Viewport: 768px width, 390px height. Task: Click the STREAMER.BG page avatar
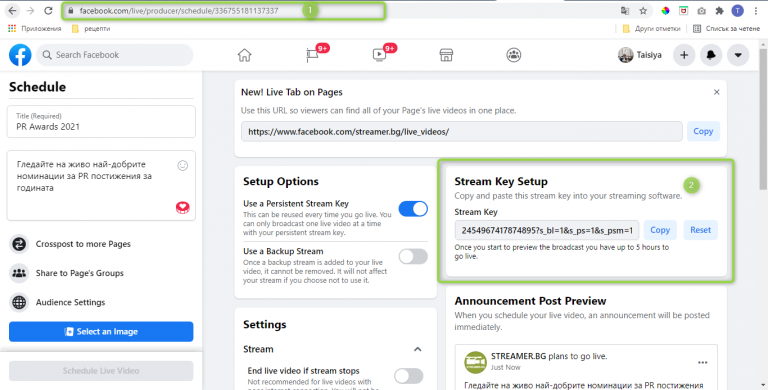coord(475,363)
